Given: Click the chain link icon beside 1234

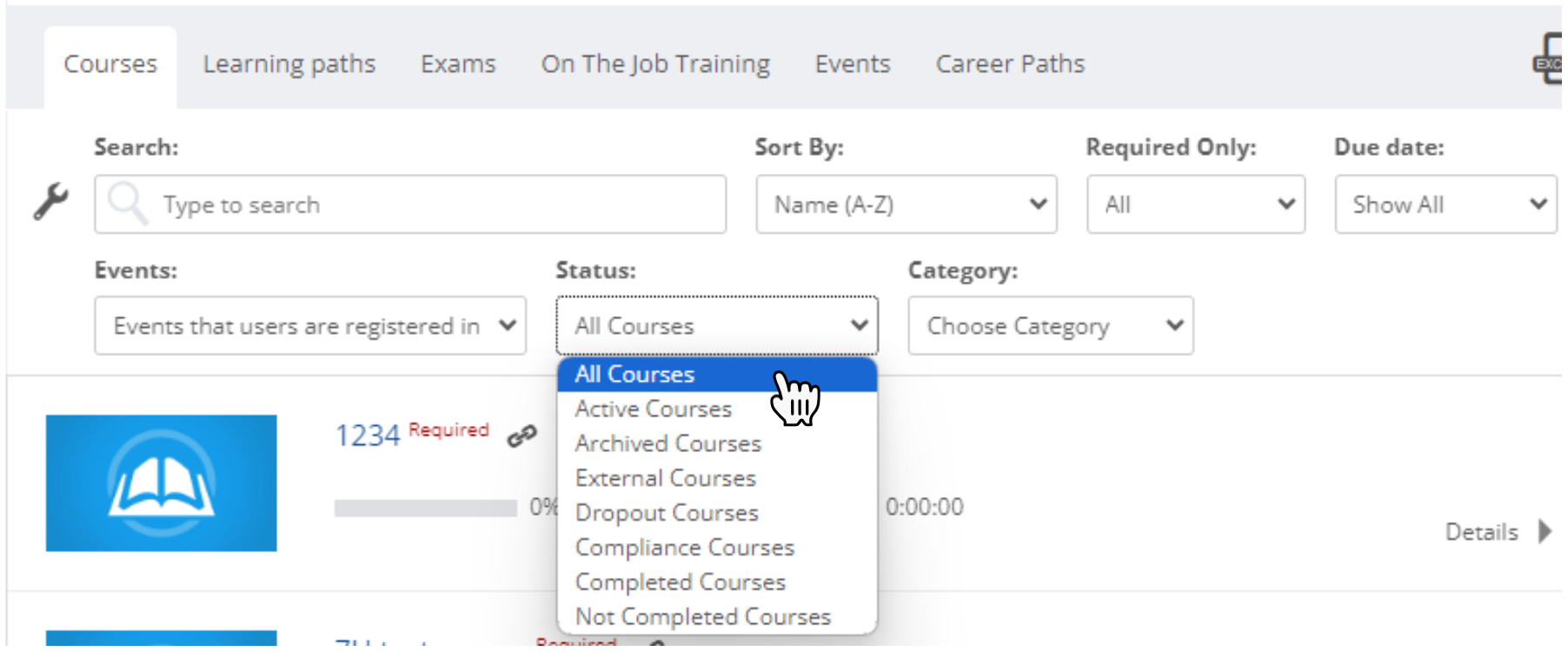Looking at the screenshot, I should click(x=522, y=436).
